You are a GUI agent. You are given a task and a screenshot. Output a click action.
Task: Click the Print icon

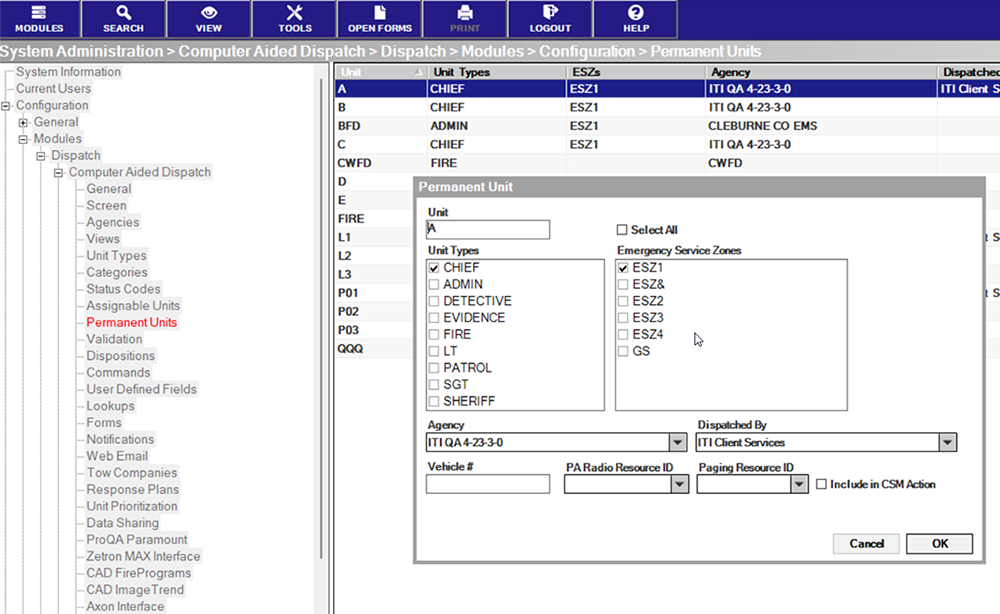pyautogui.click(x=464, y=18)
